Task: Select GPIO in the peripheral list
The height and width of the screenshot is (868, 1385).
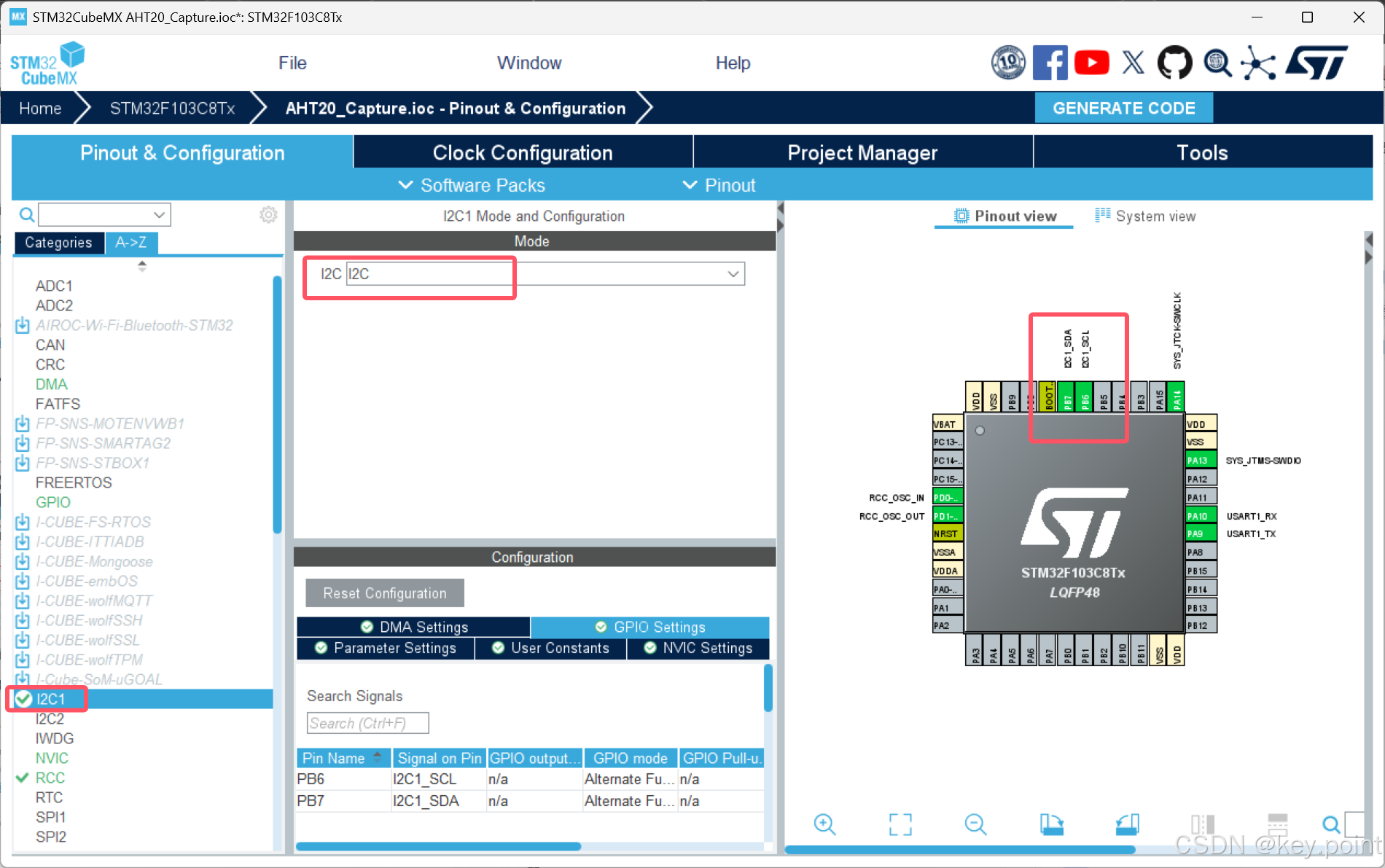Action: [x=53, y=502]
